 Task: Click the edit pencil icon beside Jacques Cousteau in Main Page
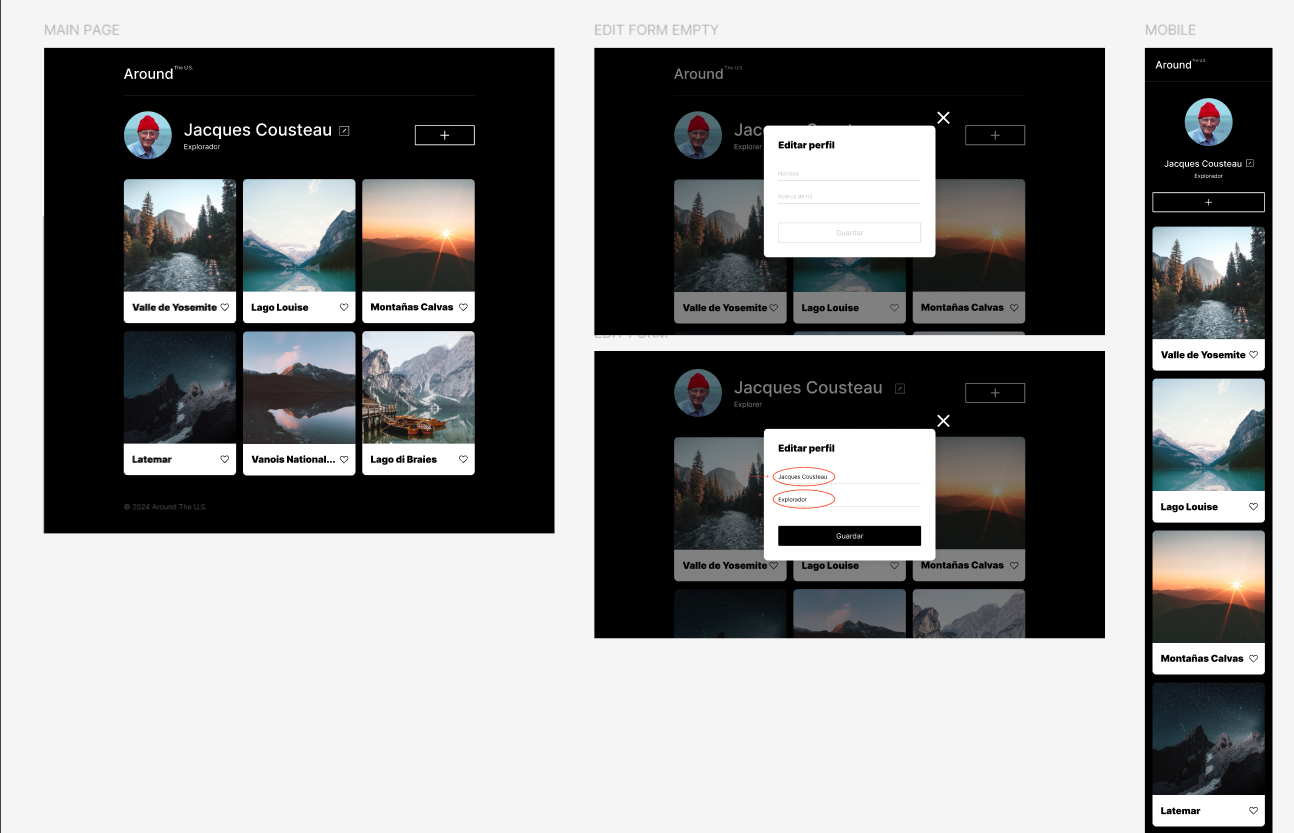coord(345,131)
